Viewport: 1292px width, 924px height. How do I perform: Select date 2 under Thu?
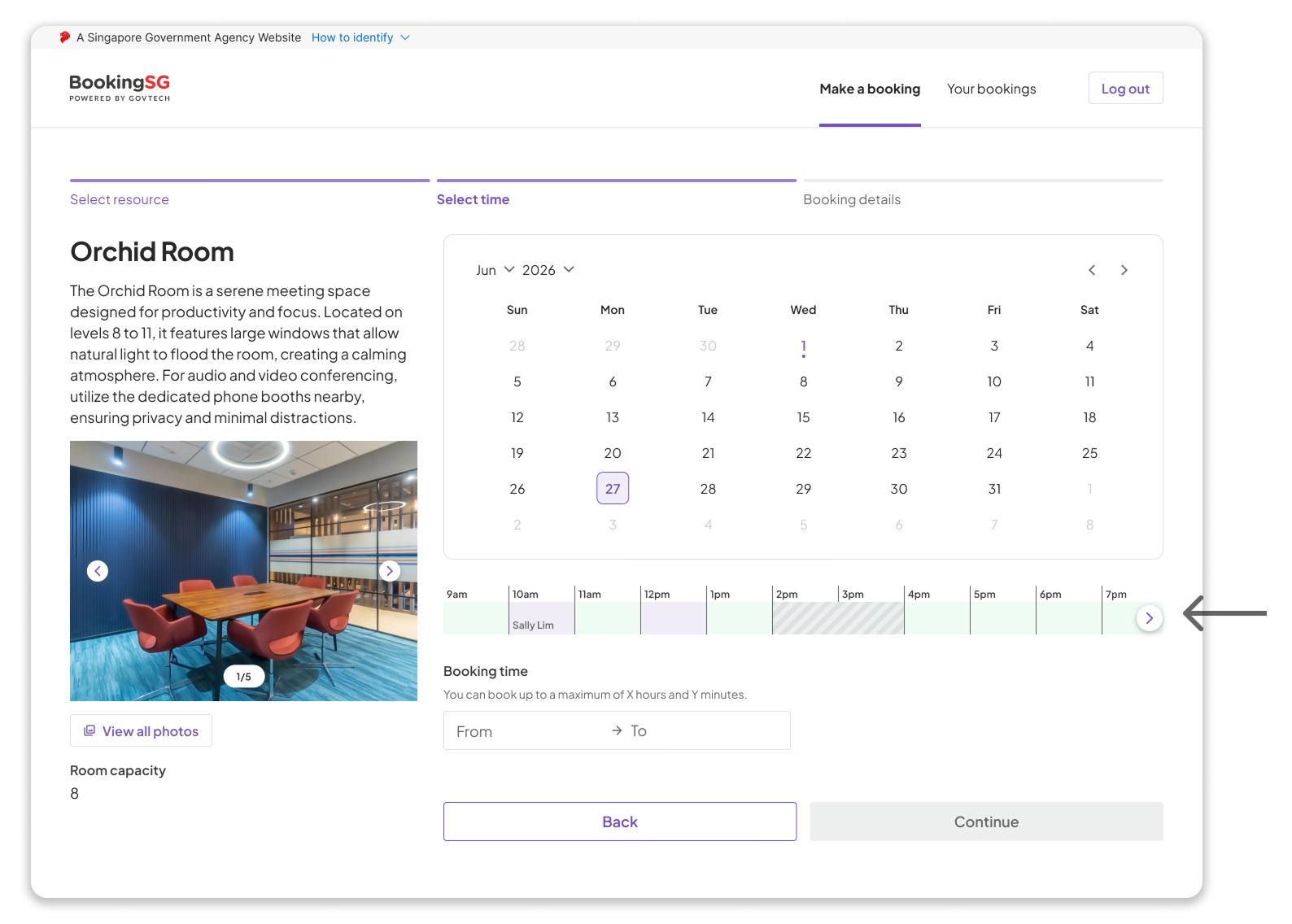point(899,346)
